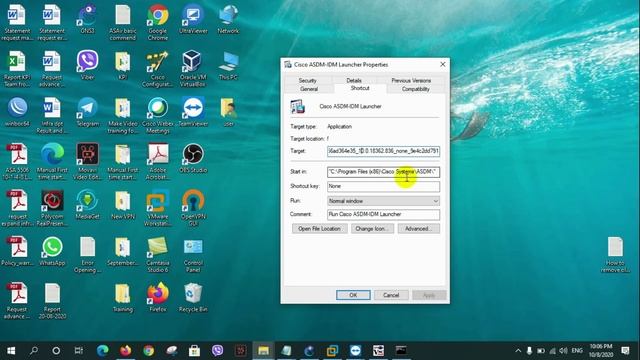Viewport: 640px width, 360px height.
Task: Open winbox64 desktop icon
Action: pyautogui.click(x=17, y=112)
